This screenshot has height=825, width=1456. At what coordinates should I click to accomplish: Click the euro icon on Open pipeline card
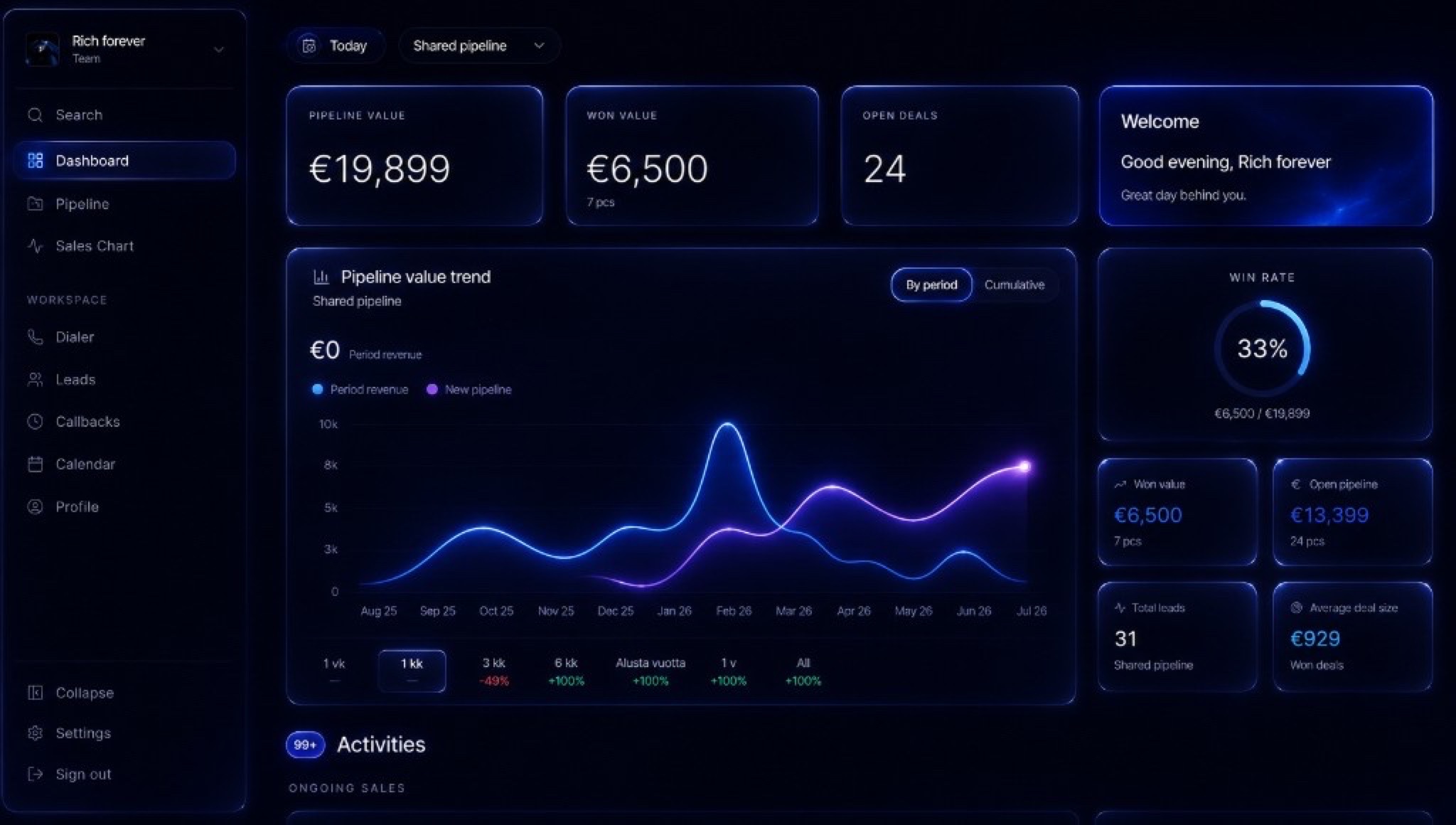coord(1296,484)
